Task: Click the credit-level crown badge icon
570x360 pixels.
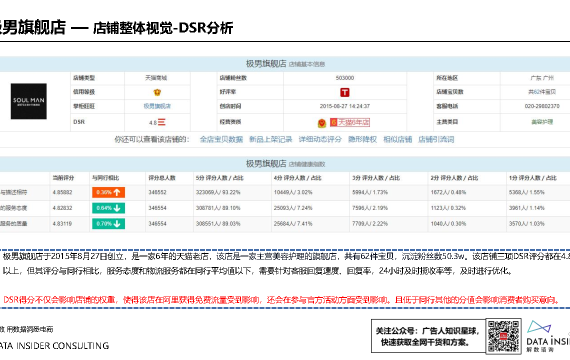Action: point(157,92)
